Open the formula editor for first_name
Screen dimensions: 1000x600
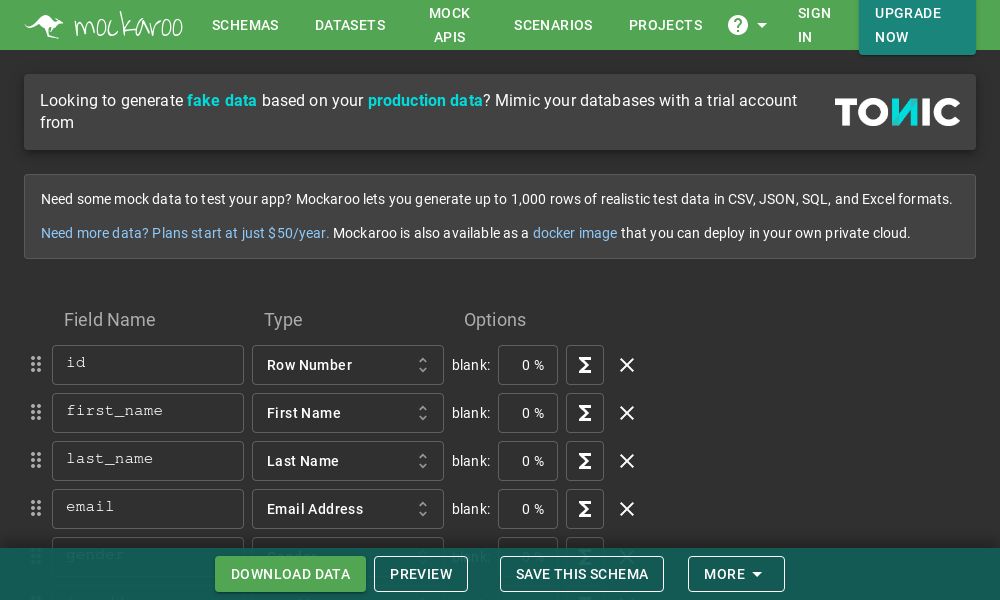(x=585, y=413)
